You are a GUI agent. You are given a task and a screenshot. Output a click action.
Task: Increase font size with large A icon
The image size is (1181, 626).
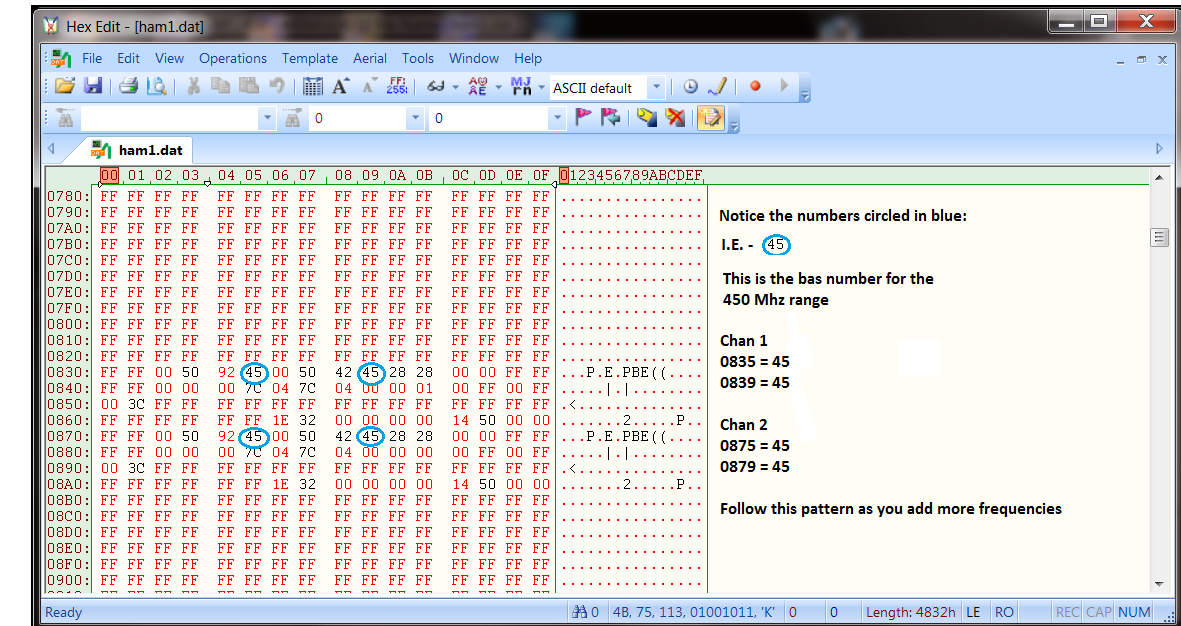(x=341, y=87)
